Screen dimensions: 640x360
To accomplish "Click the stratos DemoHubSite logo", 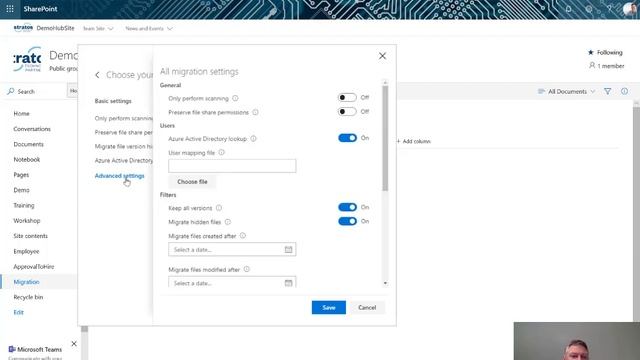I will (x=23, y=28).
